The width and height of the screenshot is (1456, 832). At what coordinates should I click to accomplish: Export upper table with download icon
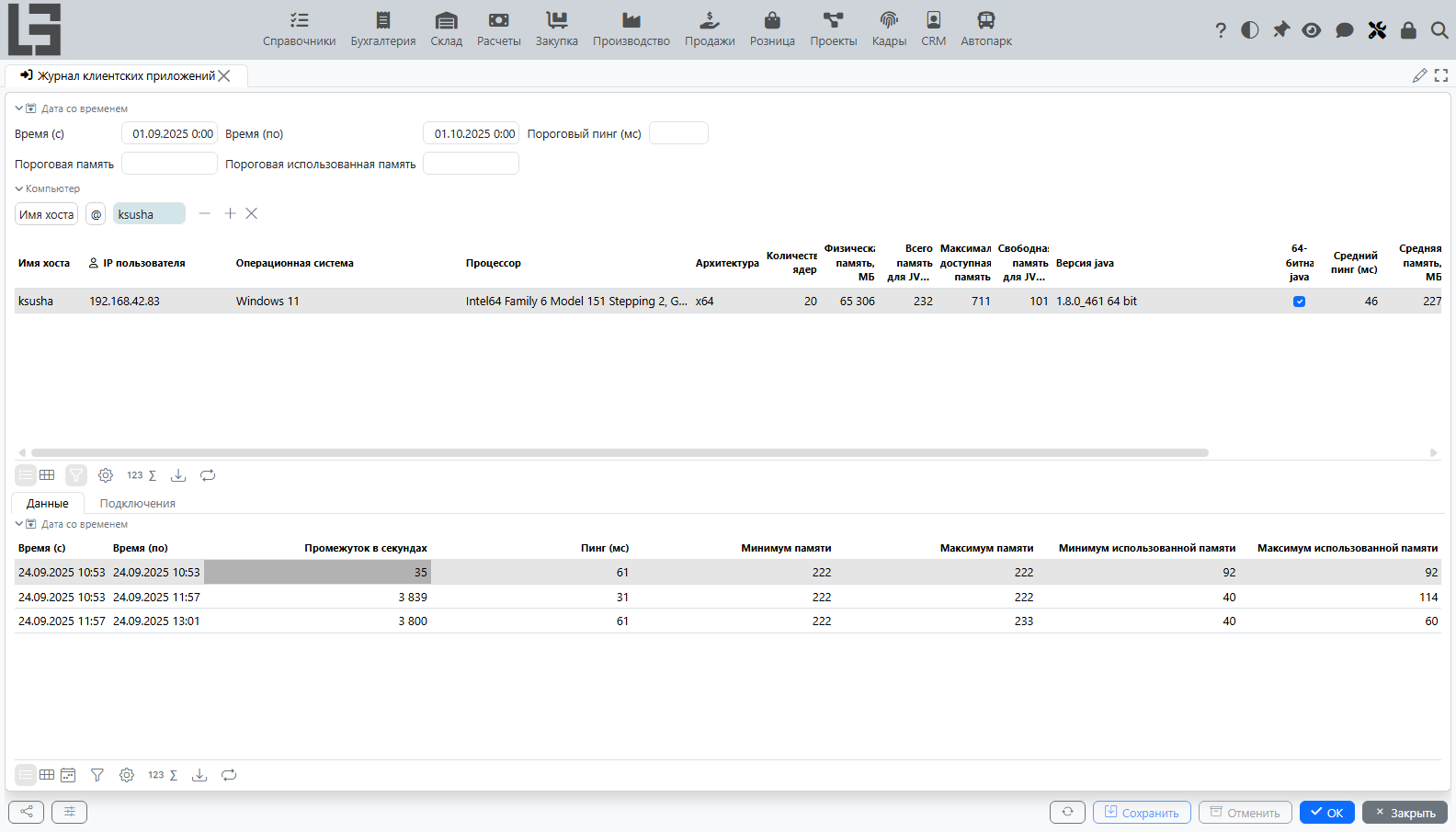[178, 475]
